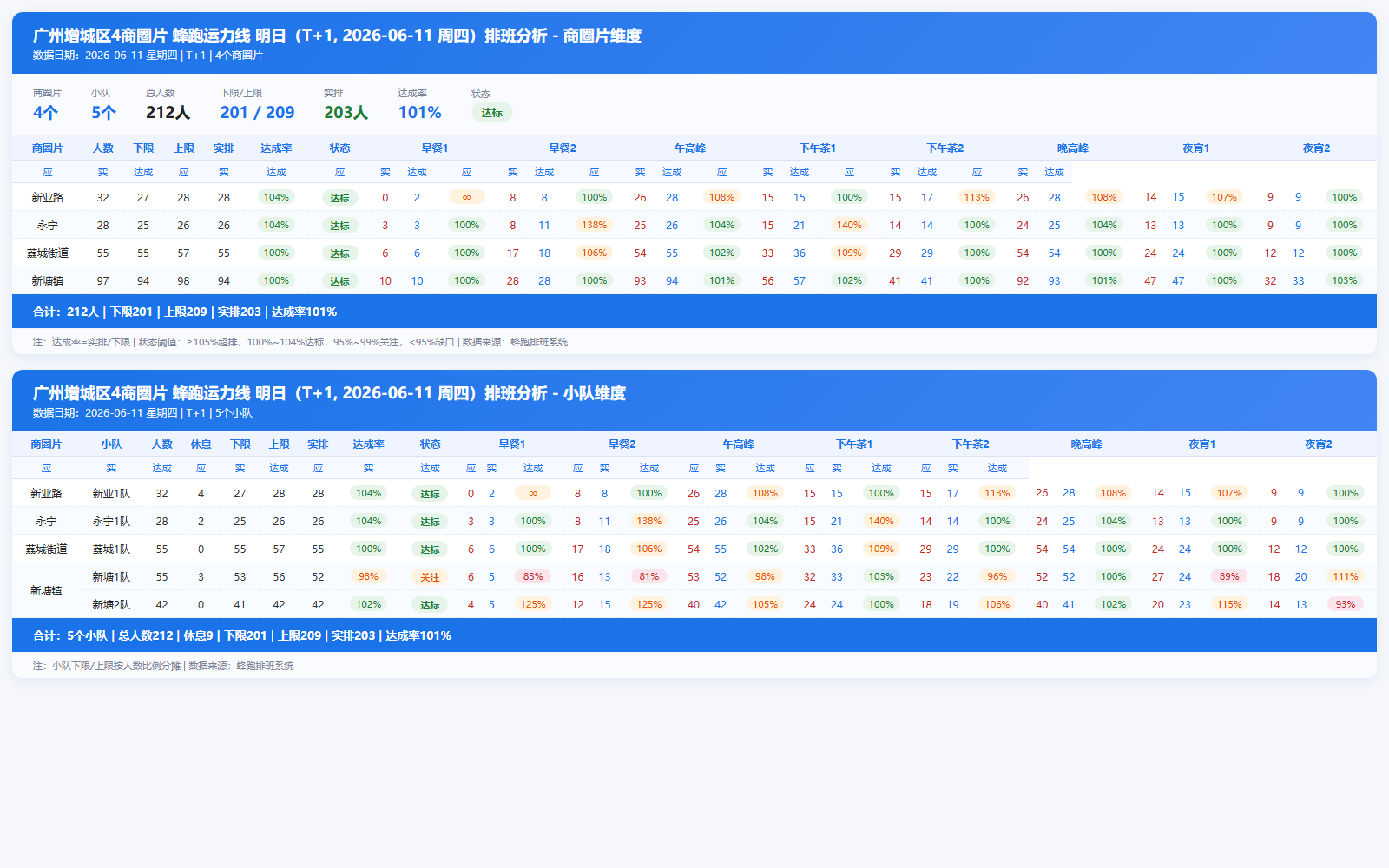Screen dimensions: 1389x868
Task: Click the 115% badge in 新塘2队 row
Action: pyautogui.click(x=1229, y=604)
